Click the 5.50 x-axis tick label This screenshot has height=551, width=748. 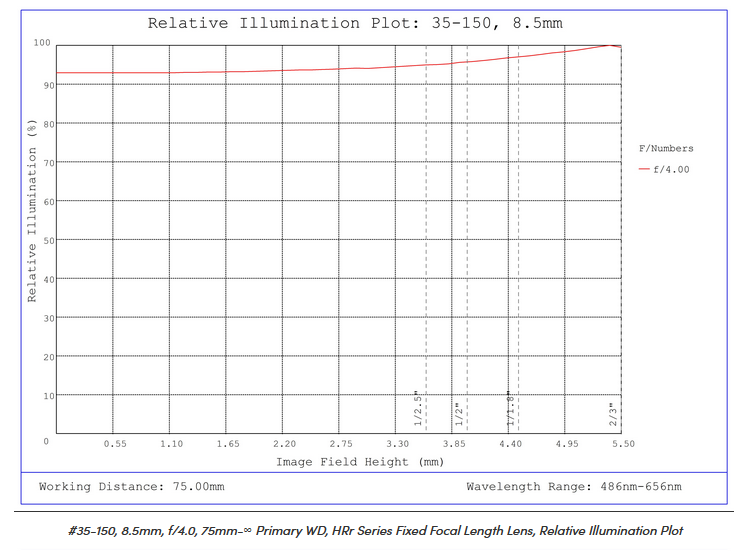point(623,443)
